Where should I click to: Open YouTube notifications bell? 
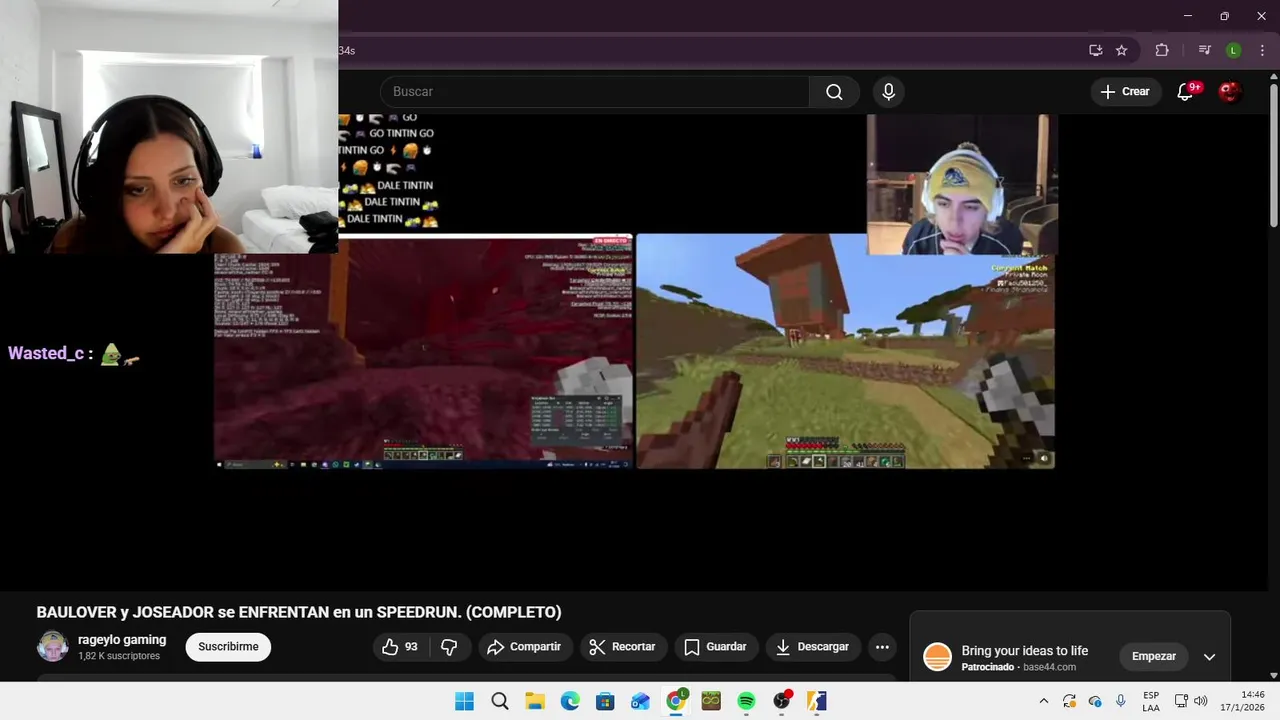pyautogui.click(x=1186, y=91)
